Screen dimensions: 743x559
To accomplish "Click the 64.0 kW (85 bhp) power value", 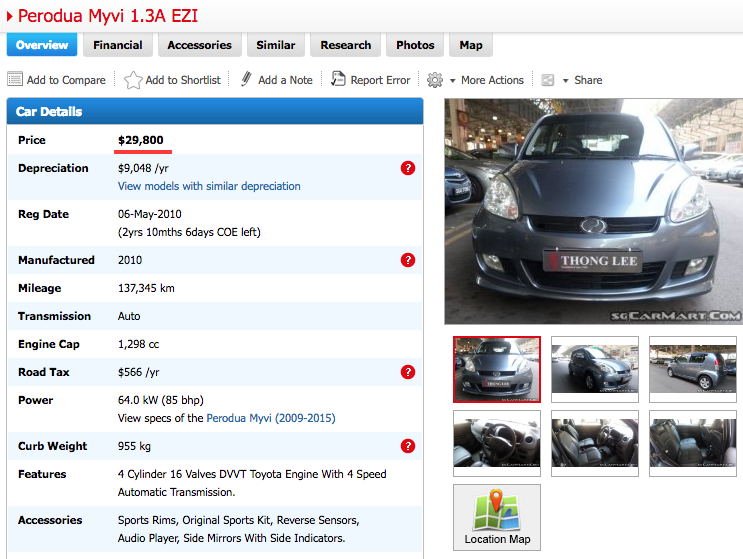I will 161,400.
